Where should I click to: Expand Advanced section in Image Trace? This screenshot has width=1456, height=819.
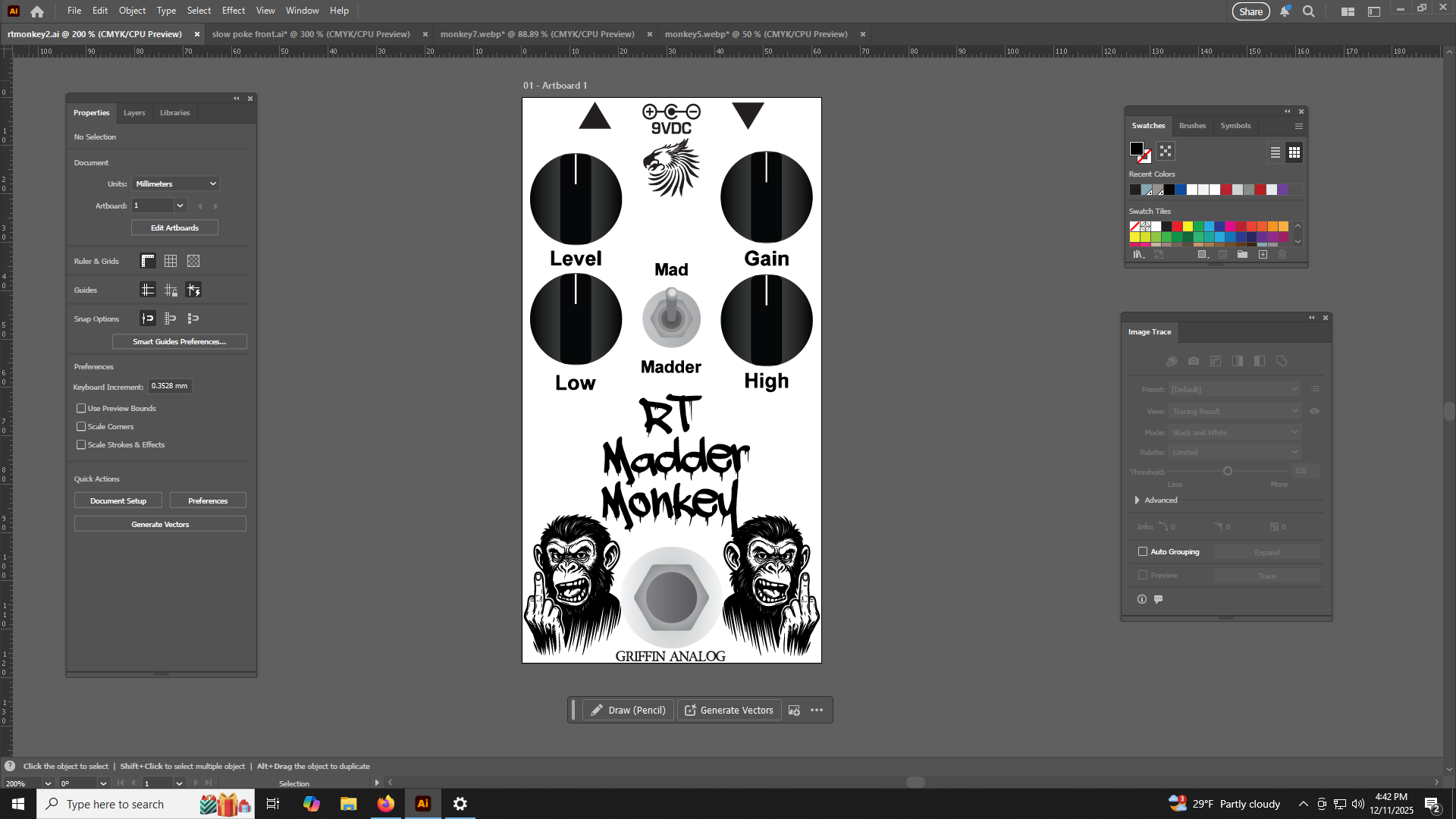click(x=1137, y=500)
